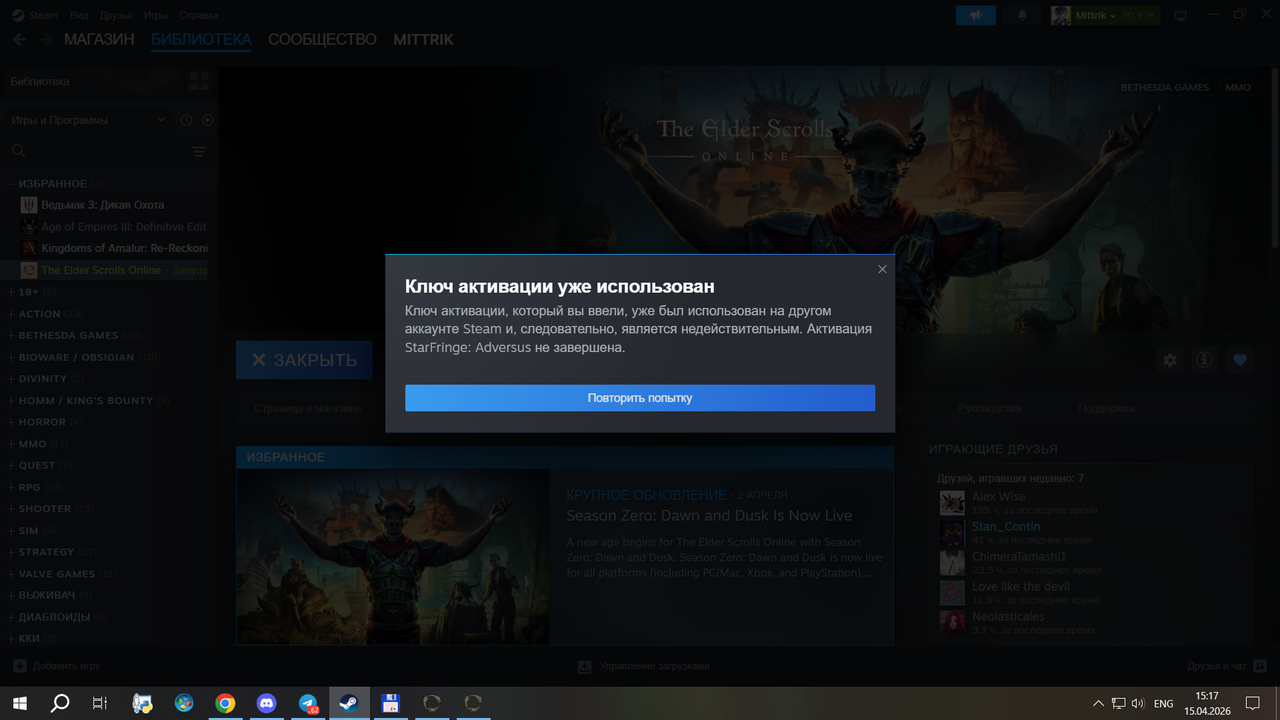
Task: Open the Справка menu
Action: coord(199,15)
